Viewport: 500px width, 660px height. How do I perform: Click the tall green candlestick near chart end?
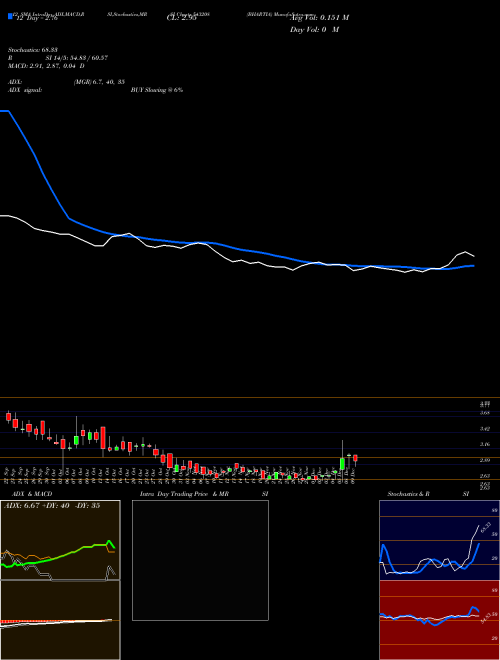(x=342, y=464)
